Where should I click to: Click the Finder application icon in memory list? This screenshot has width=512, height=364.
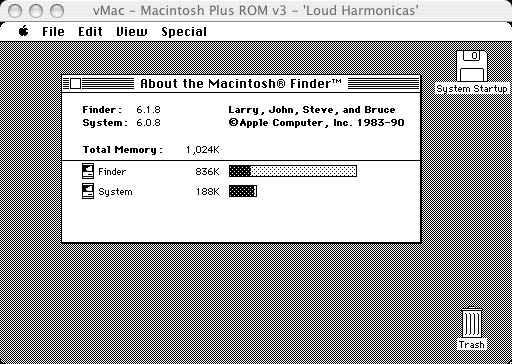(x=88, y=171)
